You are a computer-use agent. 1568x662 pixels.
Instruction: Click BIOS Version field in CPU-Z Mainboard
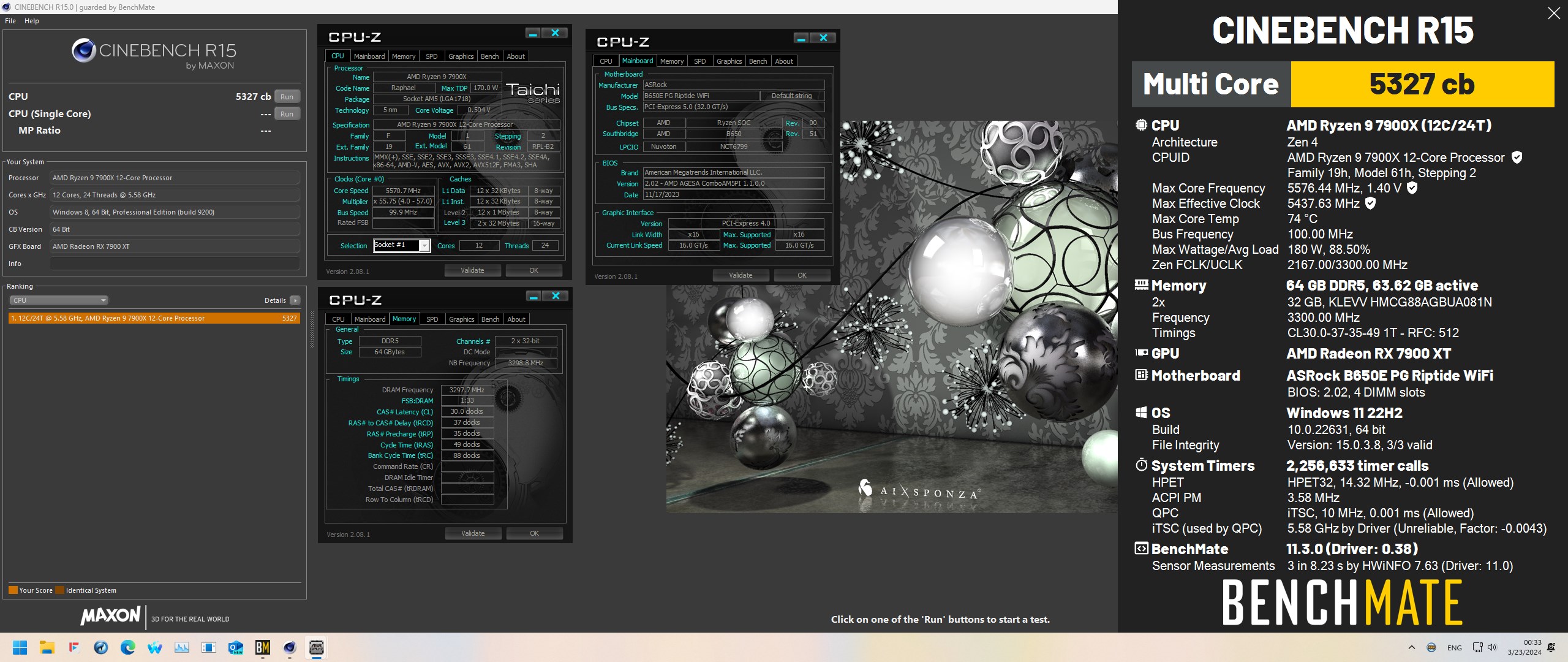tap(733, 183)
